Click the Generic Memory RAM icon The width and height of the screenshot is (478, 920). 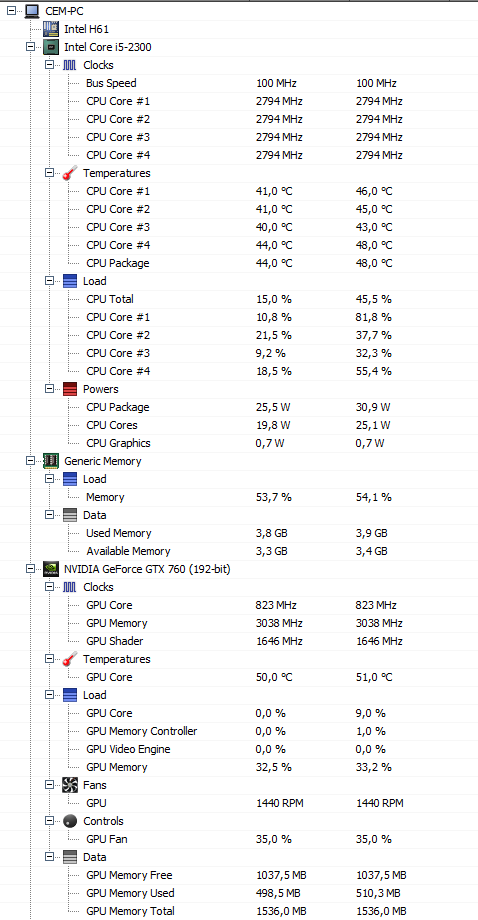(51, 461)
